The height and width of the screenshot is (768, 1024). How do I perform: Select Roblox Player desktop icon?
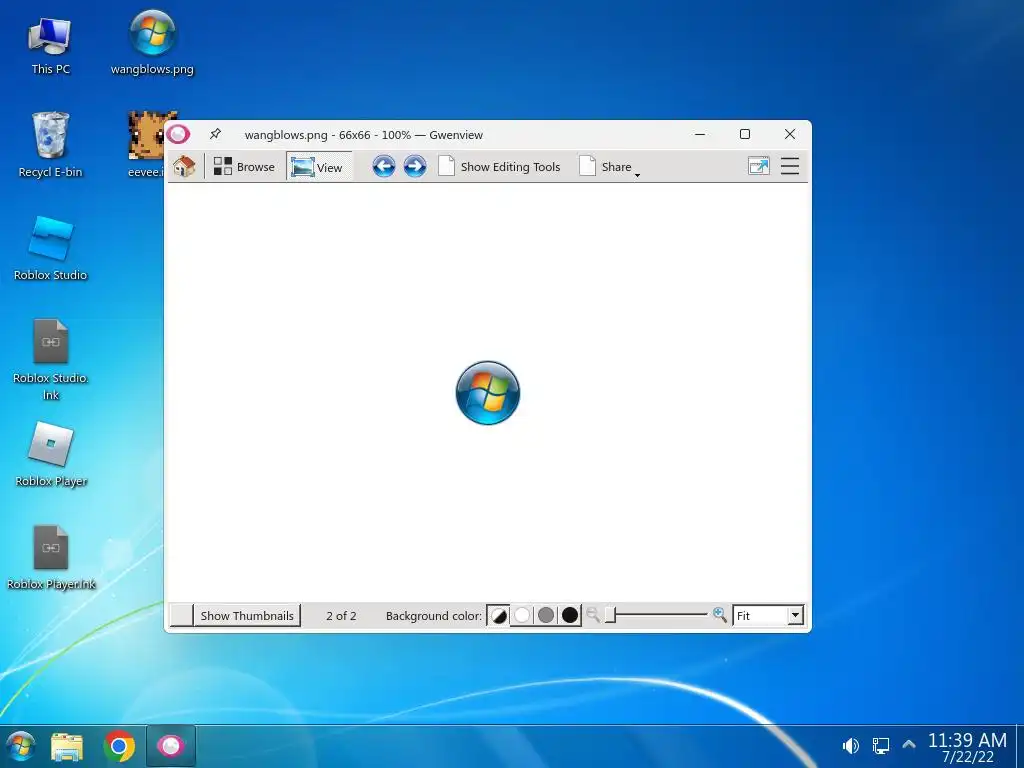click(51, 455)
